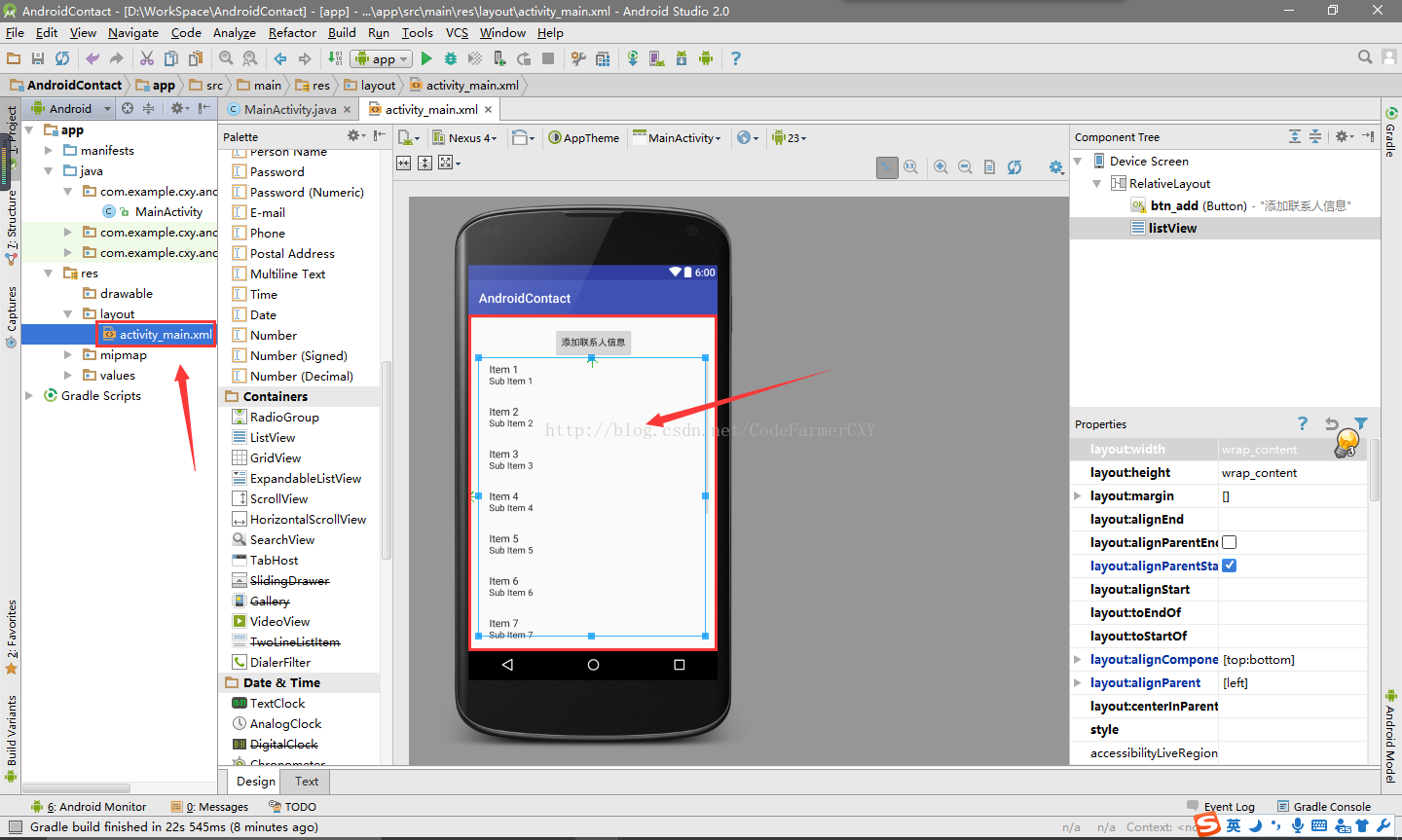Select btn_add in the Component Tree
This screenshot has height=840, width=1402.
coord(1240,205)
